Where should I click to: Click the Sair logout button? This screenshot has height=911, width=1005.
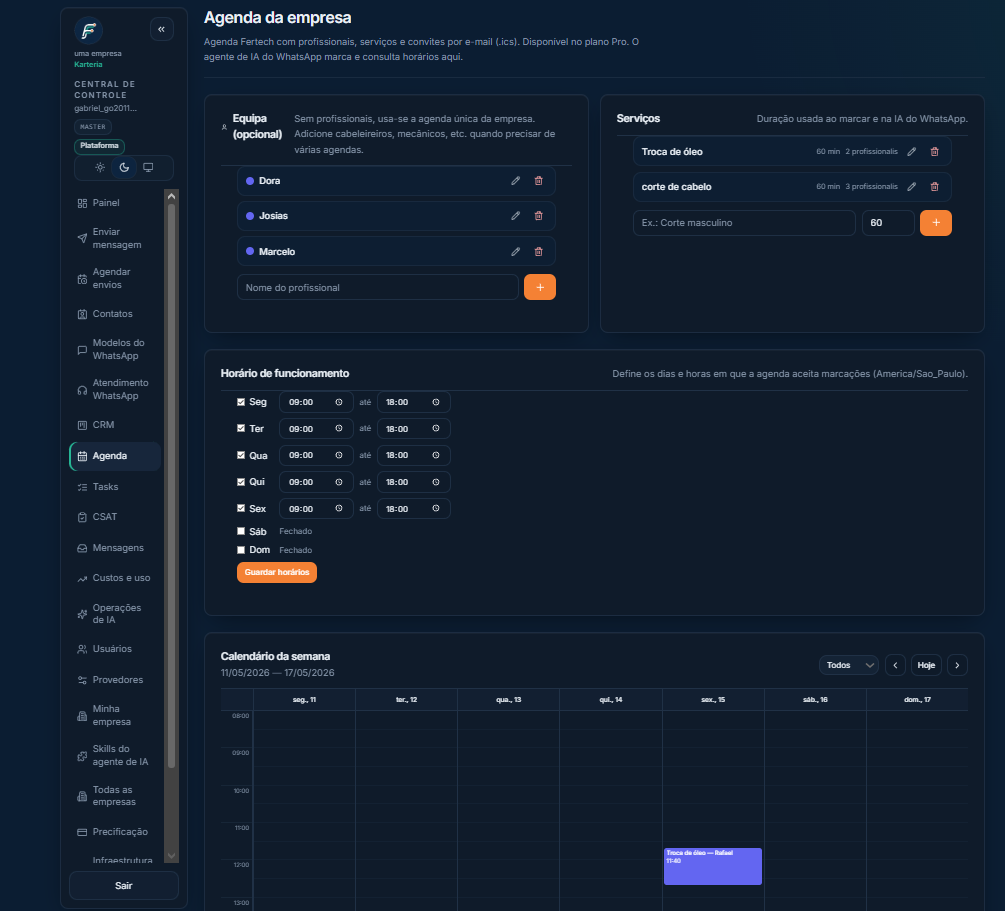[x=124, y=885]
